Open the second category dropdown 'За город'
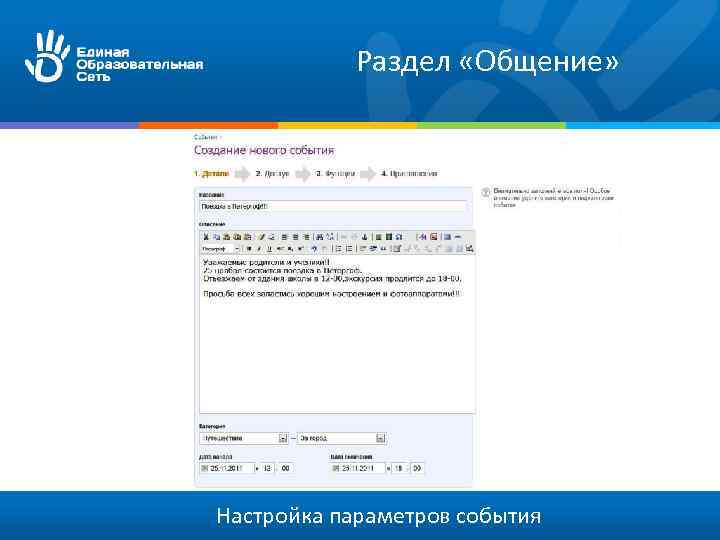 pyautogui.click(x=341, y=438)
